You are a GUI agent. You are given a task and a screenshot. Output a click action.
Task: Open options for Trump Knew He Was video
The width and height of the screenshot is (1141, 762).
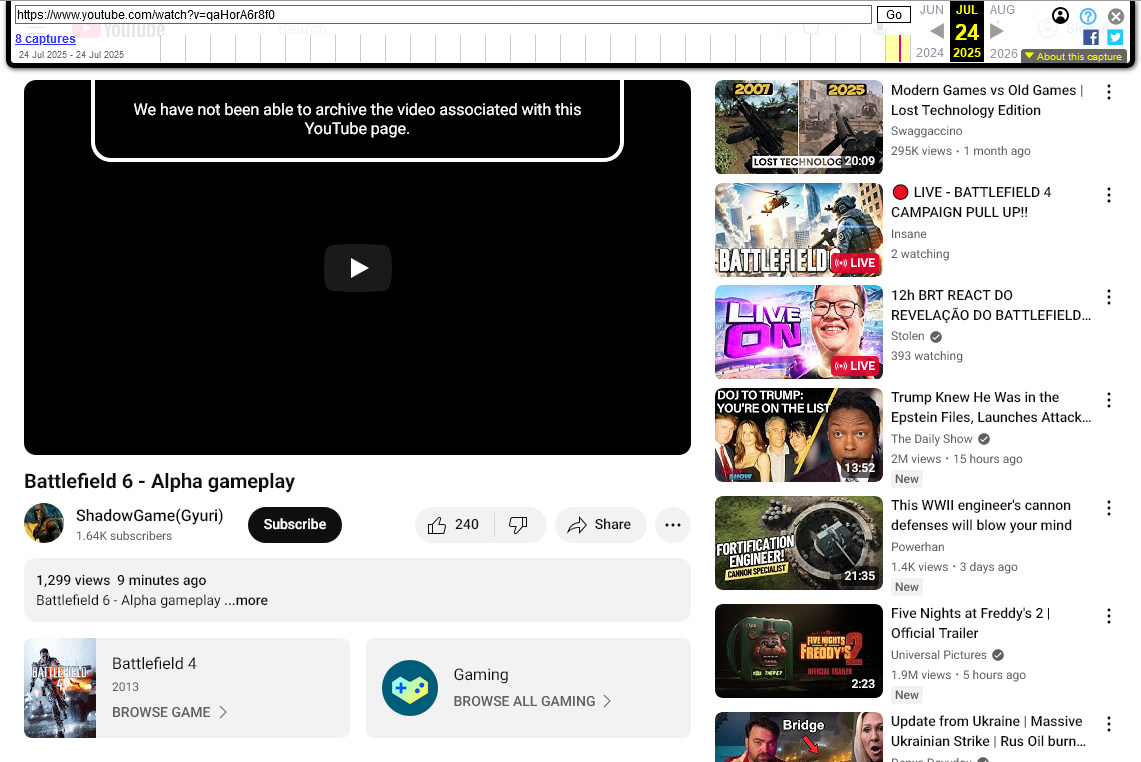coord(1108,400)
